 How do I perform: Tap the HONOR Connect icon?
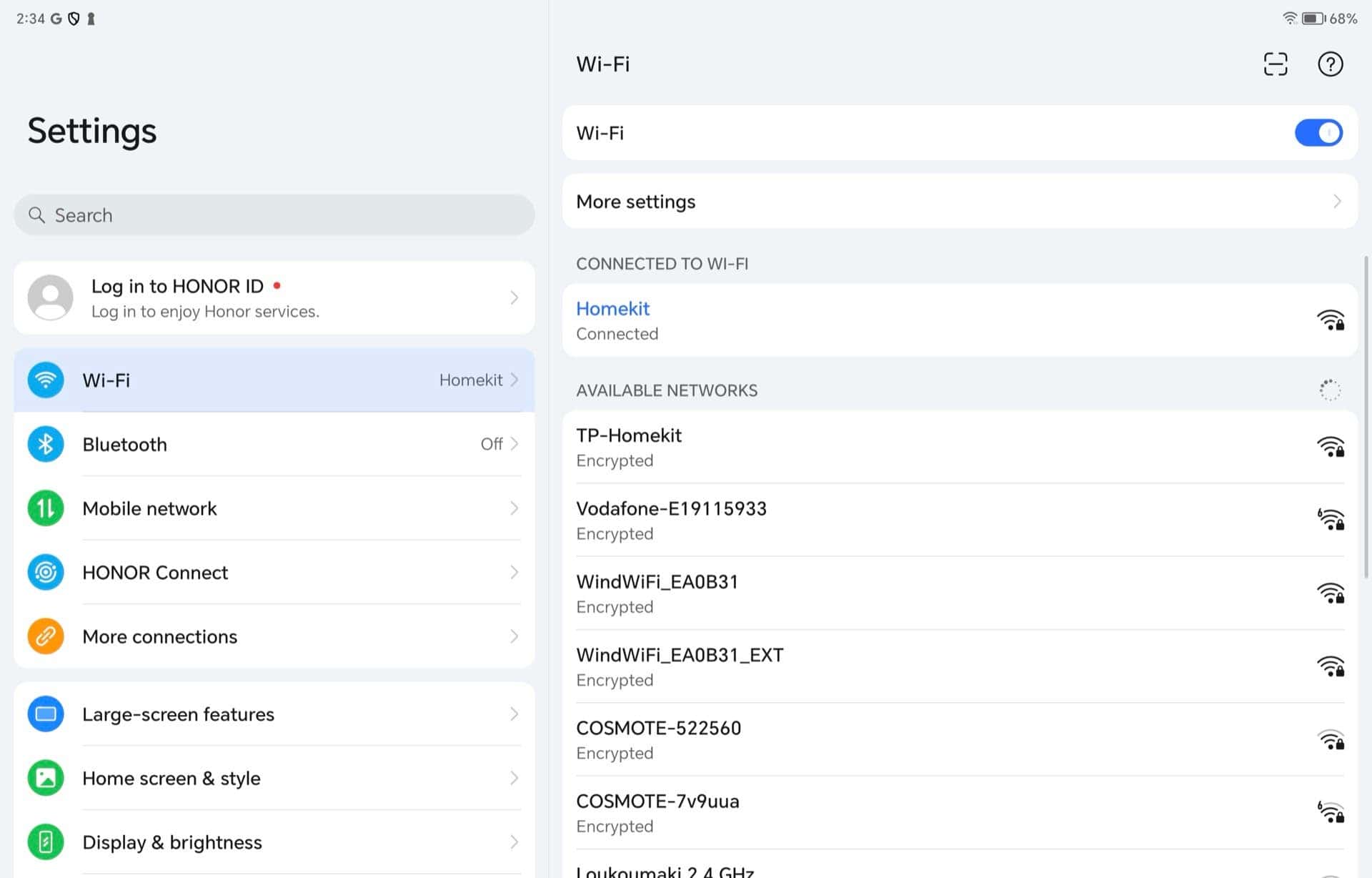tap(46, 572)
